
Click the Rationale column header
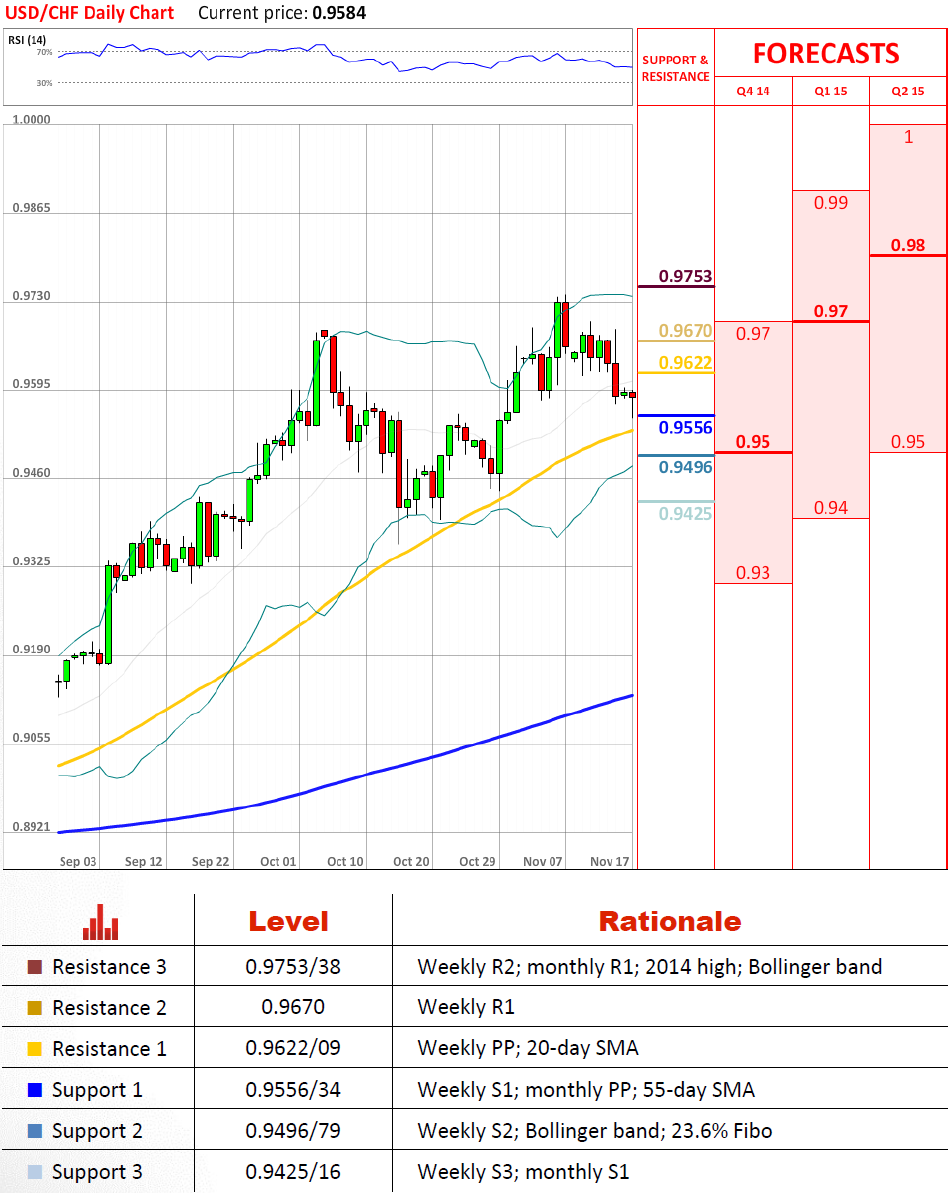[670, 921]
